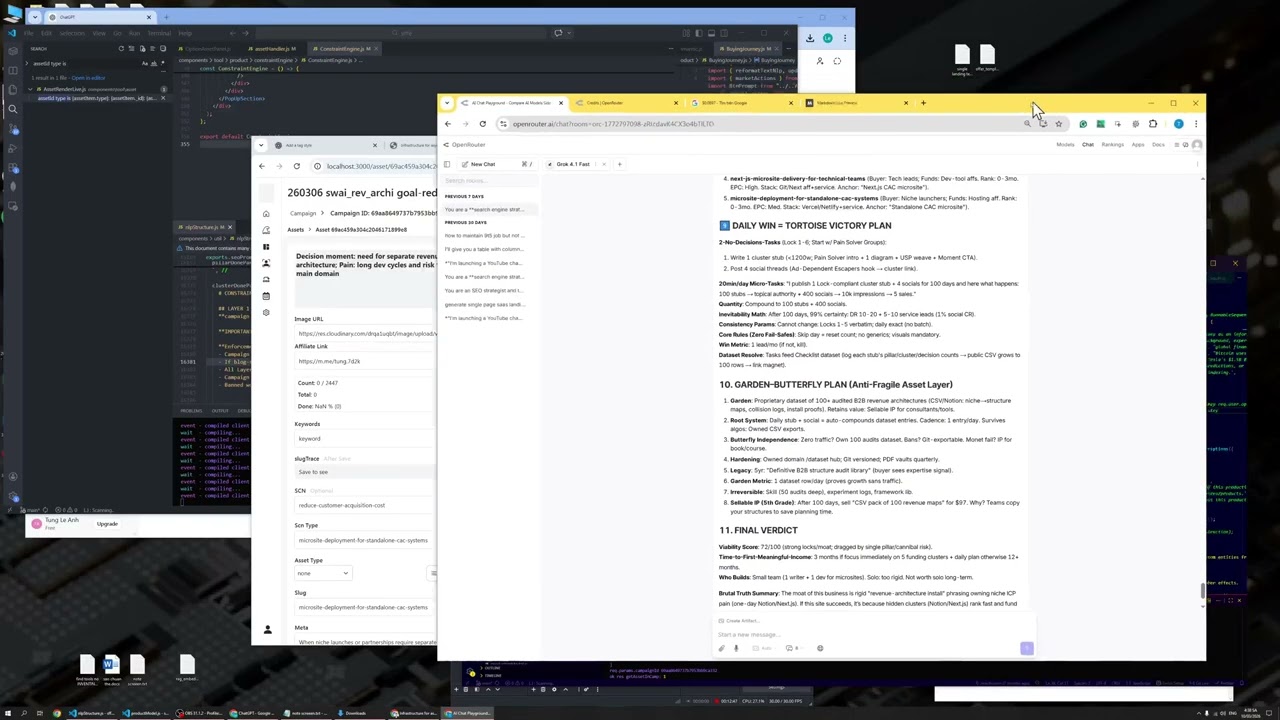1280x720 pixels.
Task: Click the Image URL field in asset form
Action: pyautogui.click(x=366, y=334)
